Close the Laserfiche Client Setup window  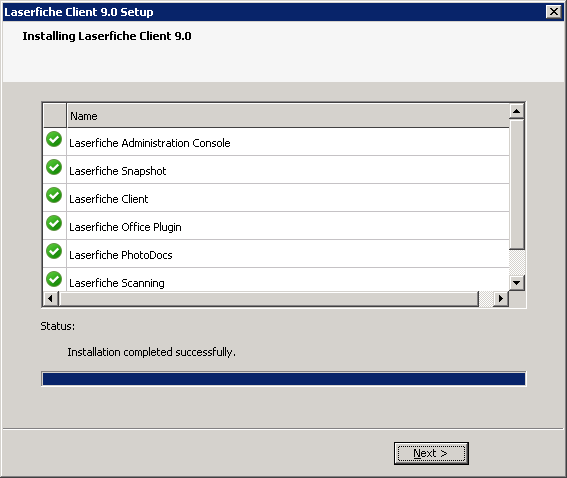pyautogui.click(x=554, y=12)
